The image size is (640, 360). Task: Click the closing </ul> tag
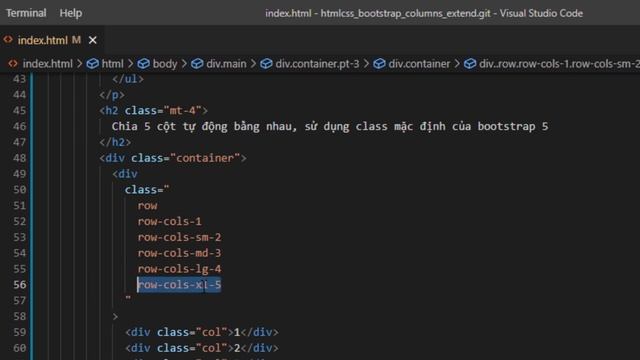point(128,79)
